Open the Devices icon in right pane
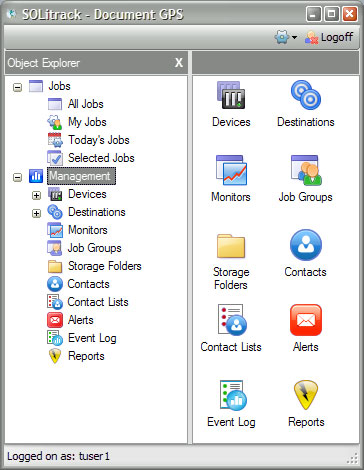 (231, 95)
